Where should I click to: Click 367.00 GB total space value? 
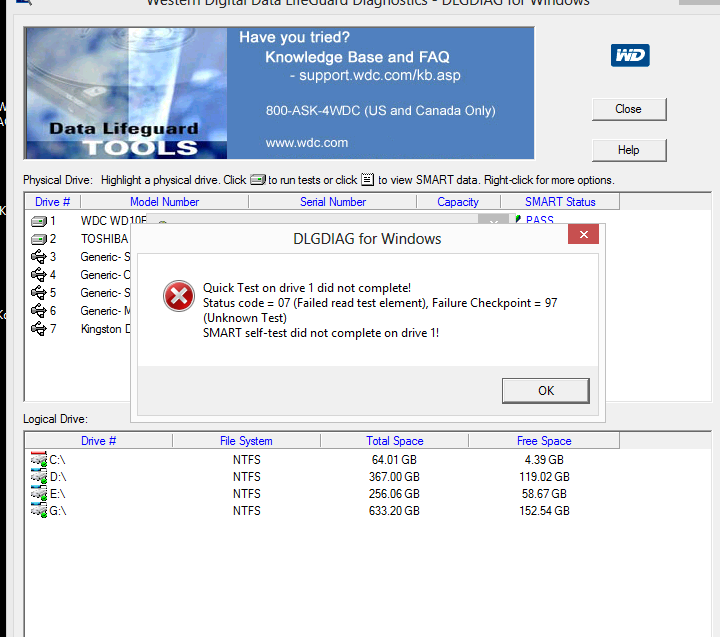pyautogui.click(x=394, y=477)
